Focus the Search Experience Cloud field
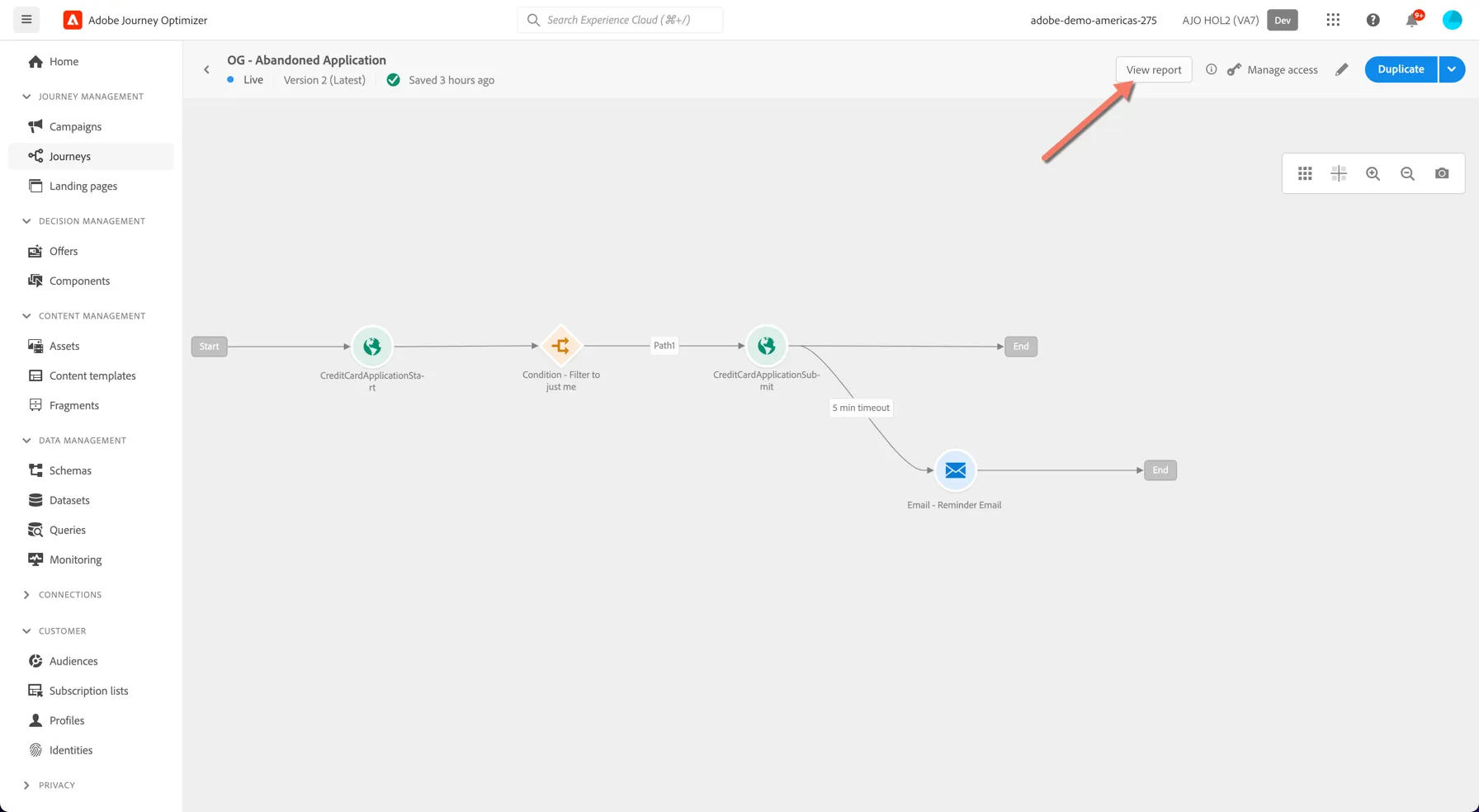The width and height of the screenshot is (1479, 812). click(620, 20)
